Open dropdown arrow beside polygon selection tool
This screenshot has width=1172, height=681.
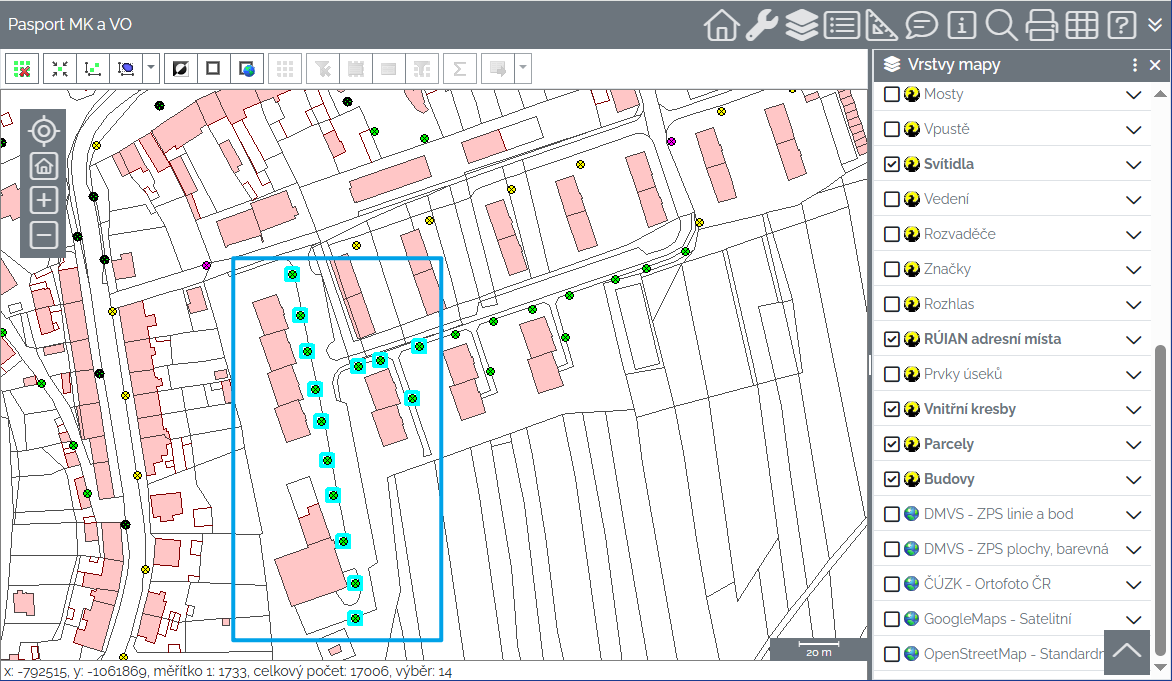click(151, 69)
